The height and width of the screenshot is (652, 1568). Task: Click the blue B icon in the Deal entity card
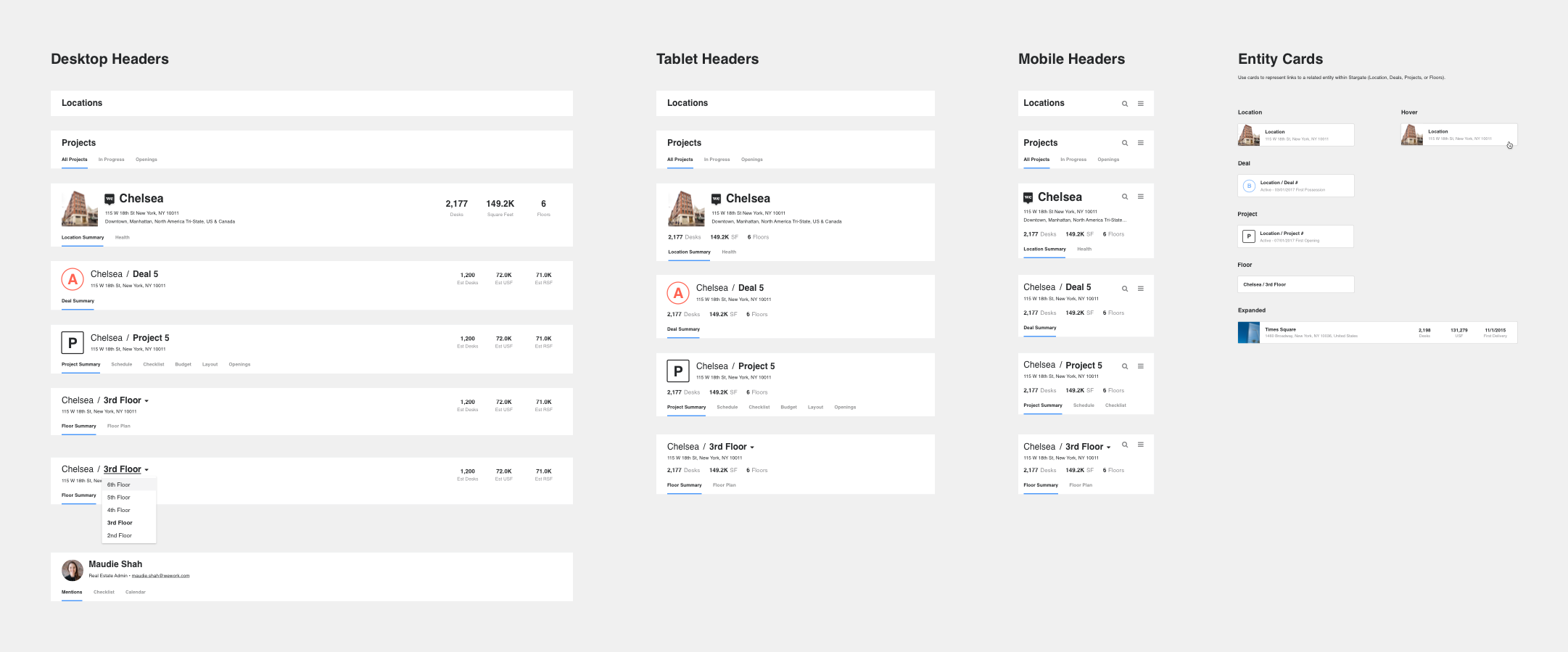pyautogui.click(x=1249, y=186)
